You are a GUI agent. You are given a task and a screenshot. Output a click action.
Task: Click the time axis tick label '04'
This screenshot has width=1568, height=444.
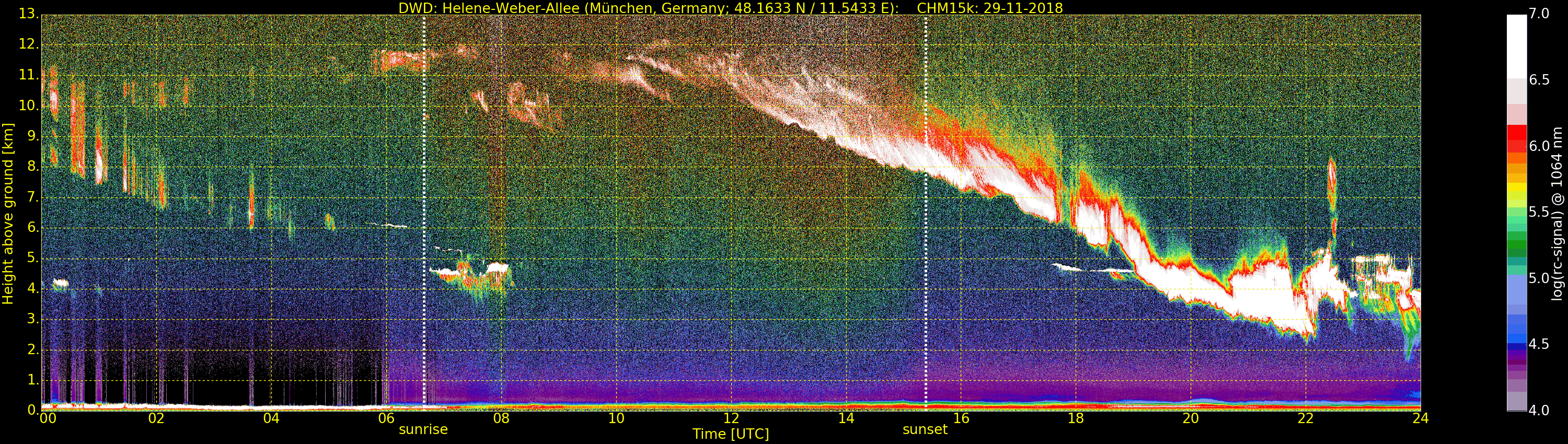click(271, 418)
